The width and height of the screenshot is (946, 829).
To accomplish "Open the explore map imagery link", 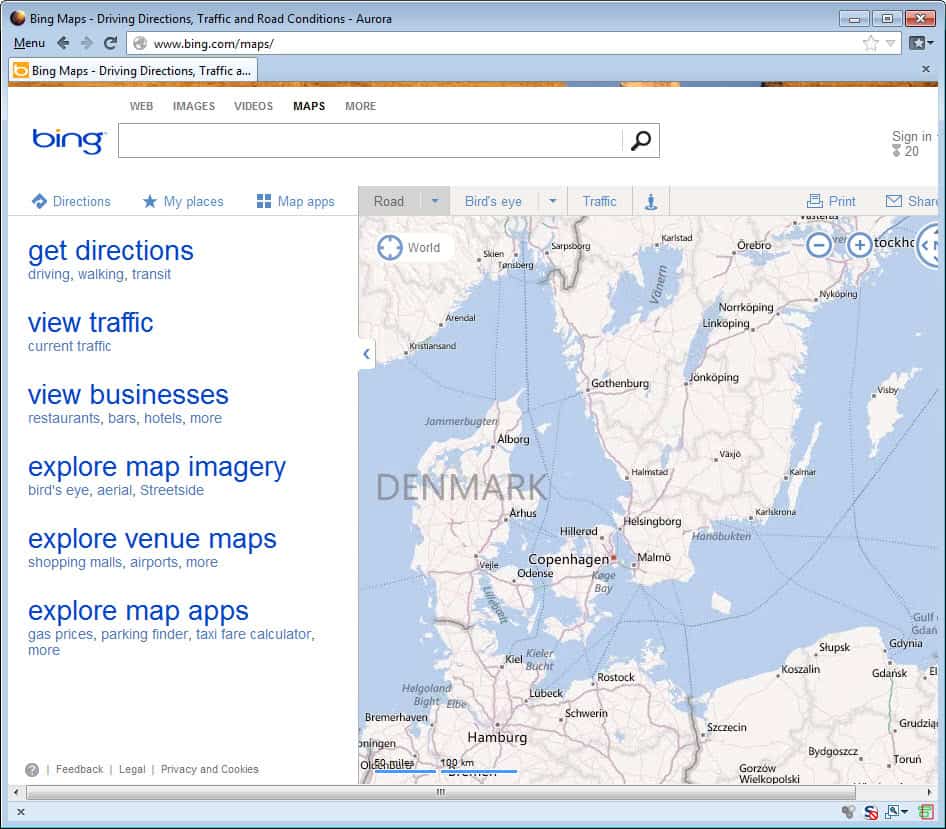I will click(157, 467).
